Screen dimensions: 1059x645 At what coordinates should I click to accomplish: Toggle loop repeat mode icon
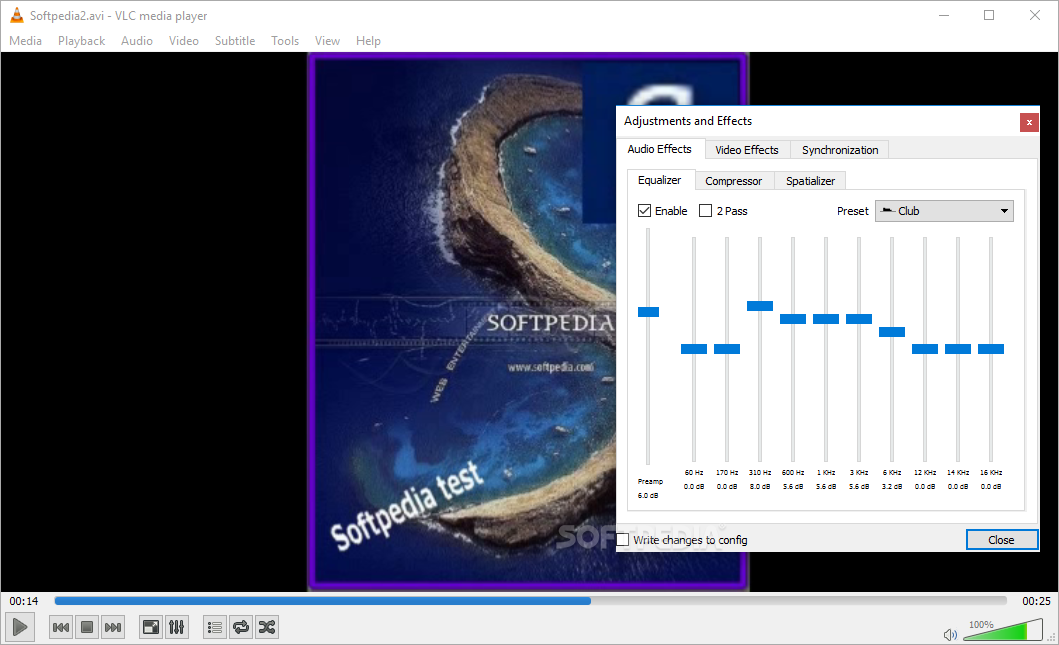click(x=240, y=627)
